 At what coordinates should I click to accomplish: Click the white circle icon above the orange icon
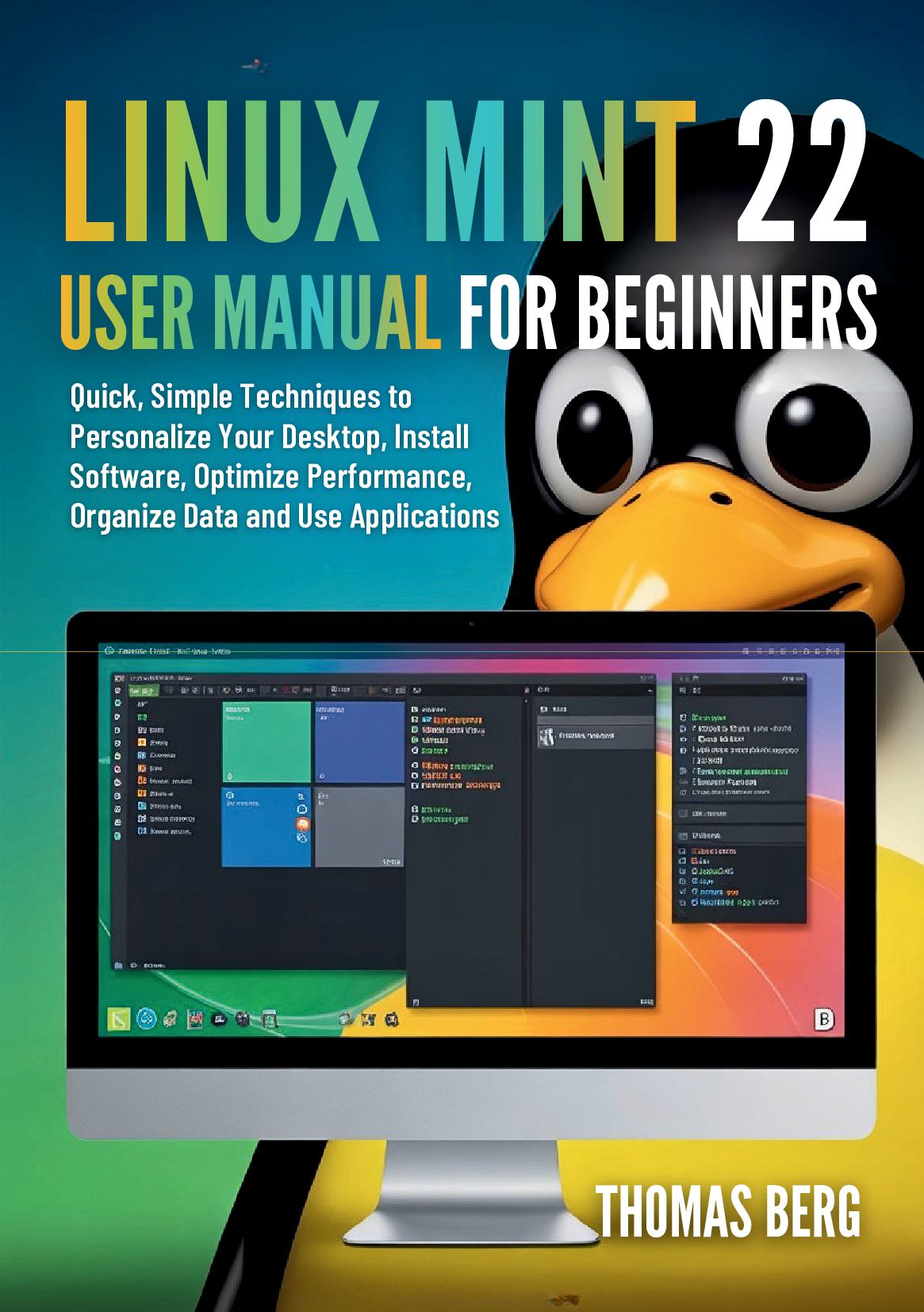point(301,810)
